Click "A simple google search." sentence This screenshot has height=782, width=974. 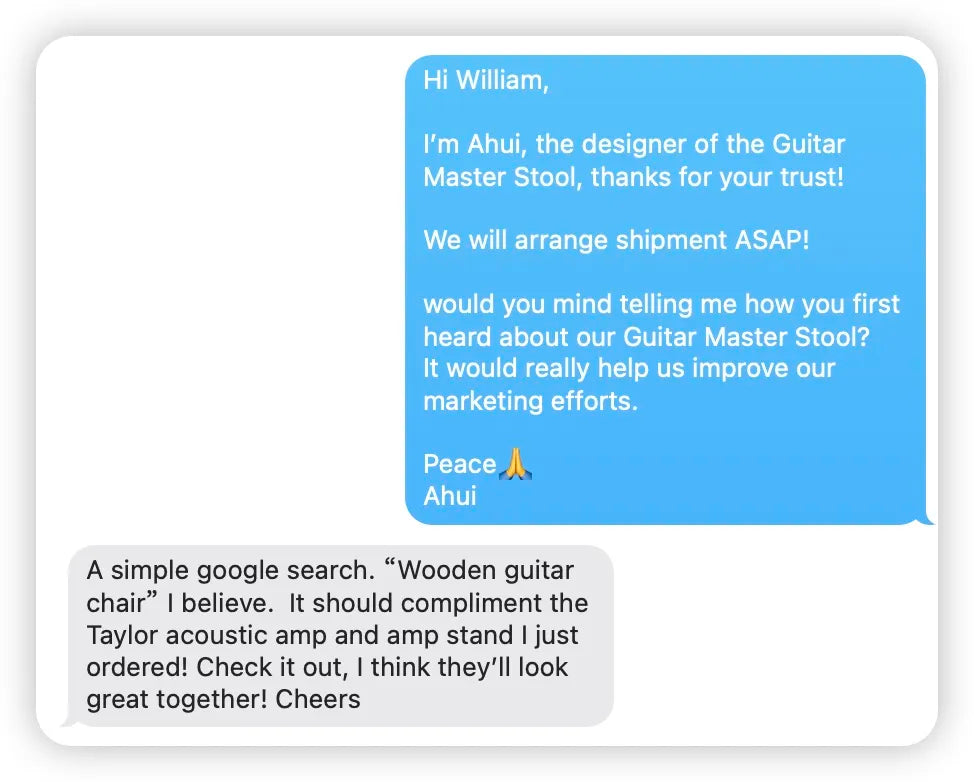tap(229, 571)
